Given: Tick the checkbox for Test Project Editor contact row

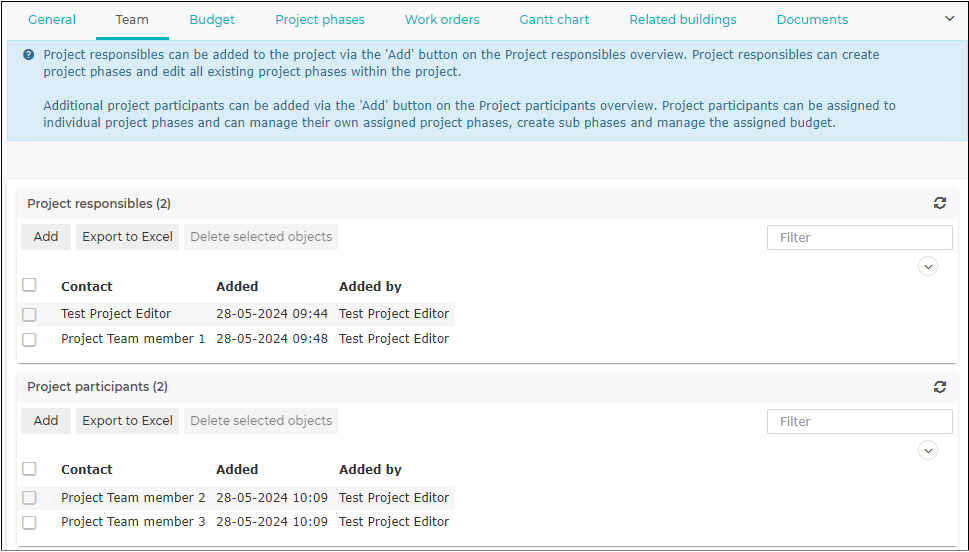Looking at the screenshot, I should tap(29, 315).
